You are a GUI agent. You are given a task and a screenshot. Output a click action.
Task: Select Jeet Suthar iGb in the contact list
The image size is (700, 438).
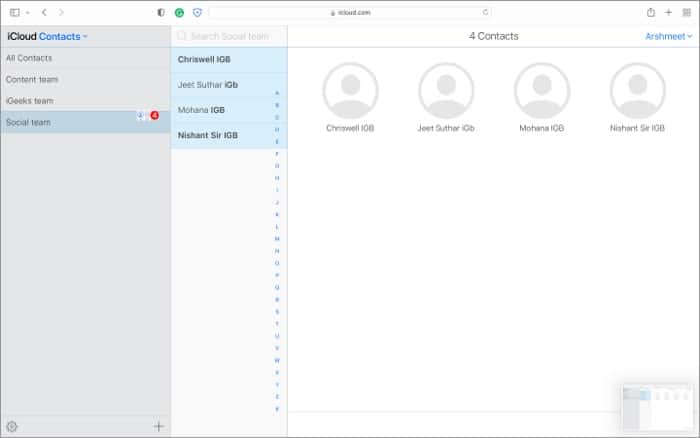(x=229, y=85)
